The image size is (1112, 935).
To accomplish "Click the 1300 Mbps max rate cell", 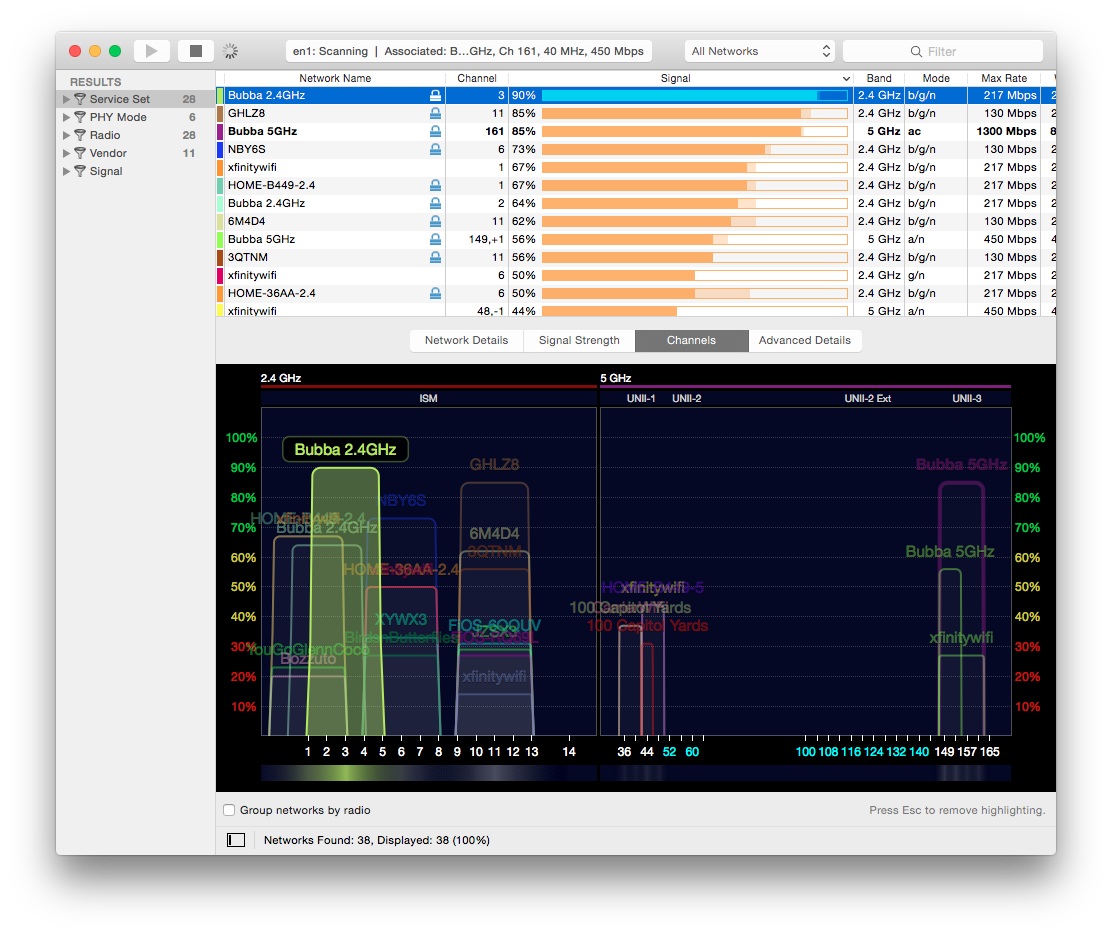I will pyautogui.click(x=1006, y=131).
